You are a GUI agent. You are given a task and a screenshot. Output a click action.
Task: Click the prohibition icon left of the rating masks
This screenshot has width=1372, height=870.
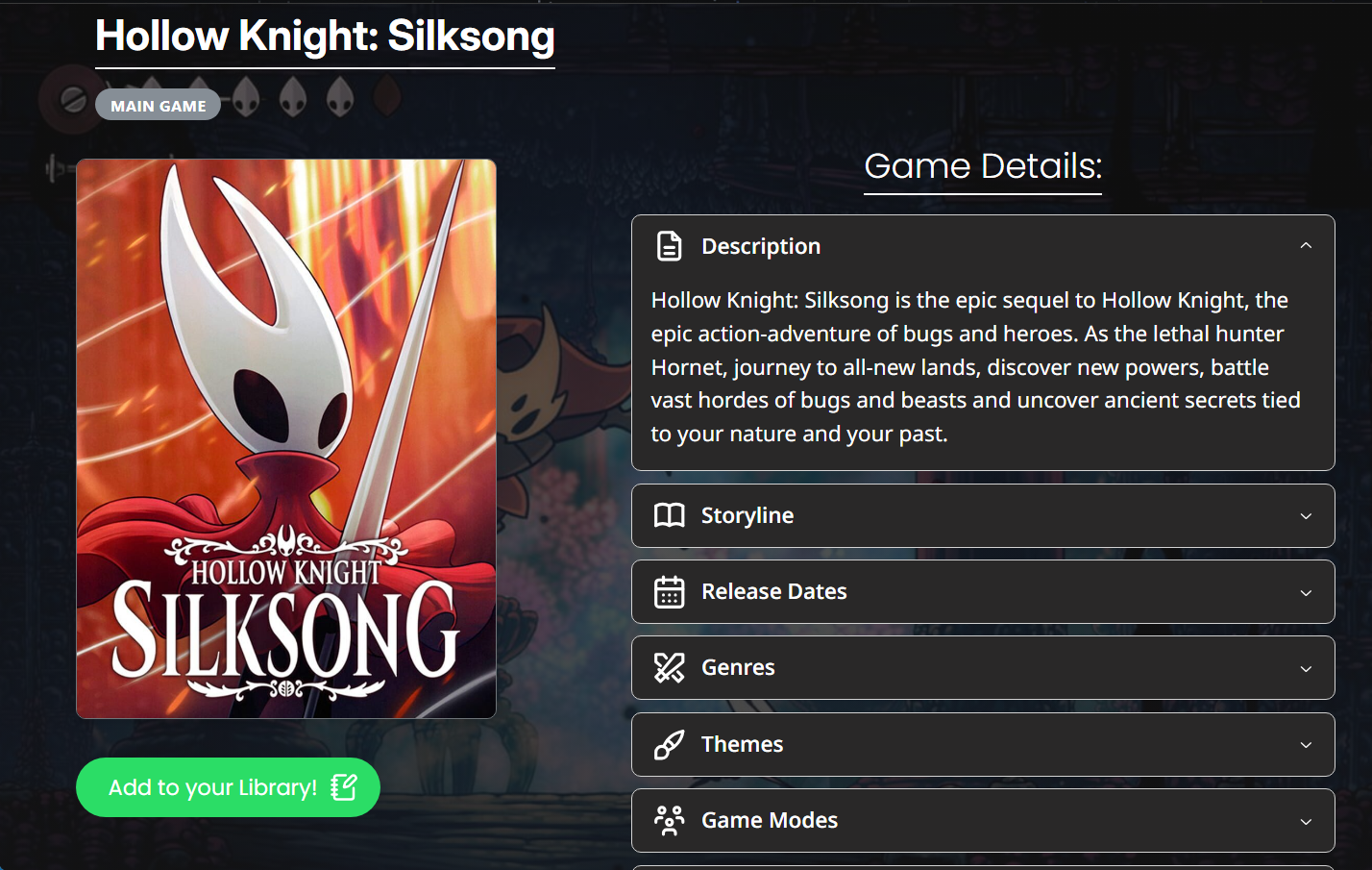(x=72, y=99)
